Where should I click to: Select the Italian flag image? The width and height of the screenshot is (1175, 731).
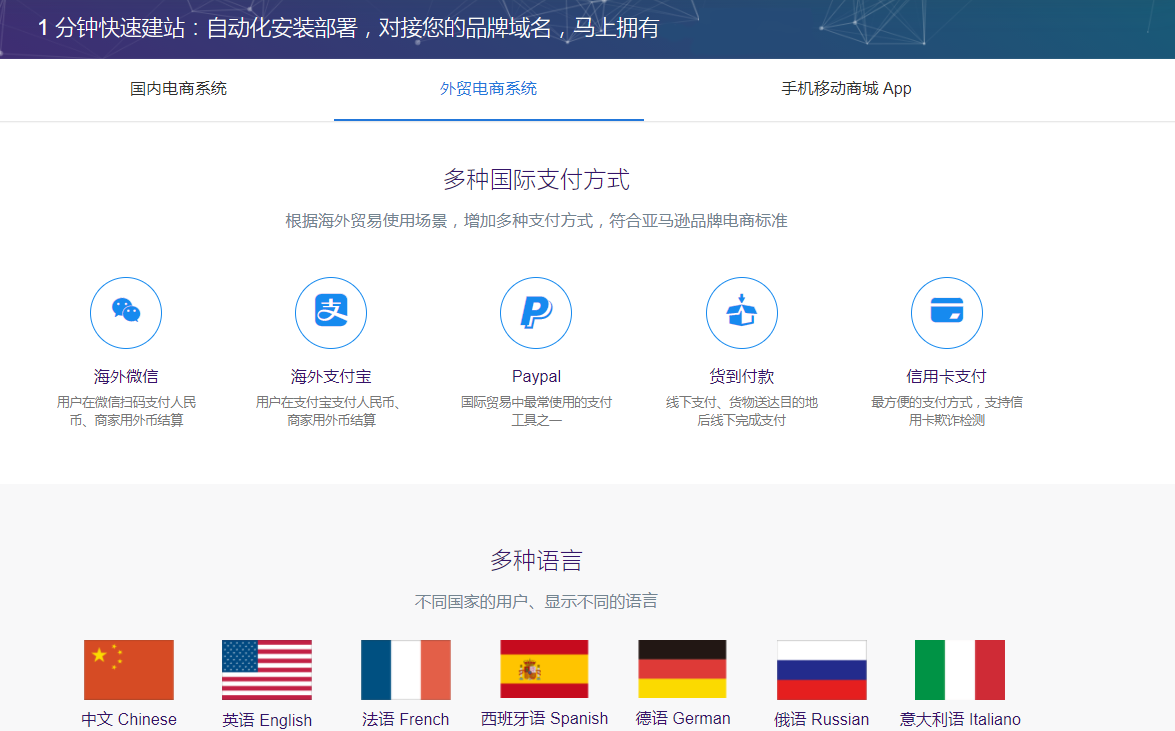tap(960, 670)
